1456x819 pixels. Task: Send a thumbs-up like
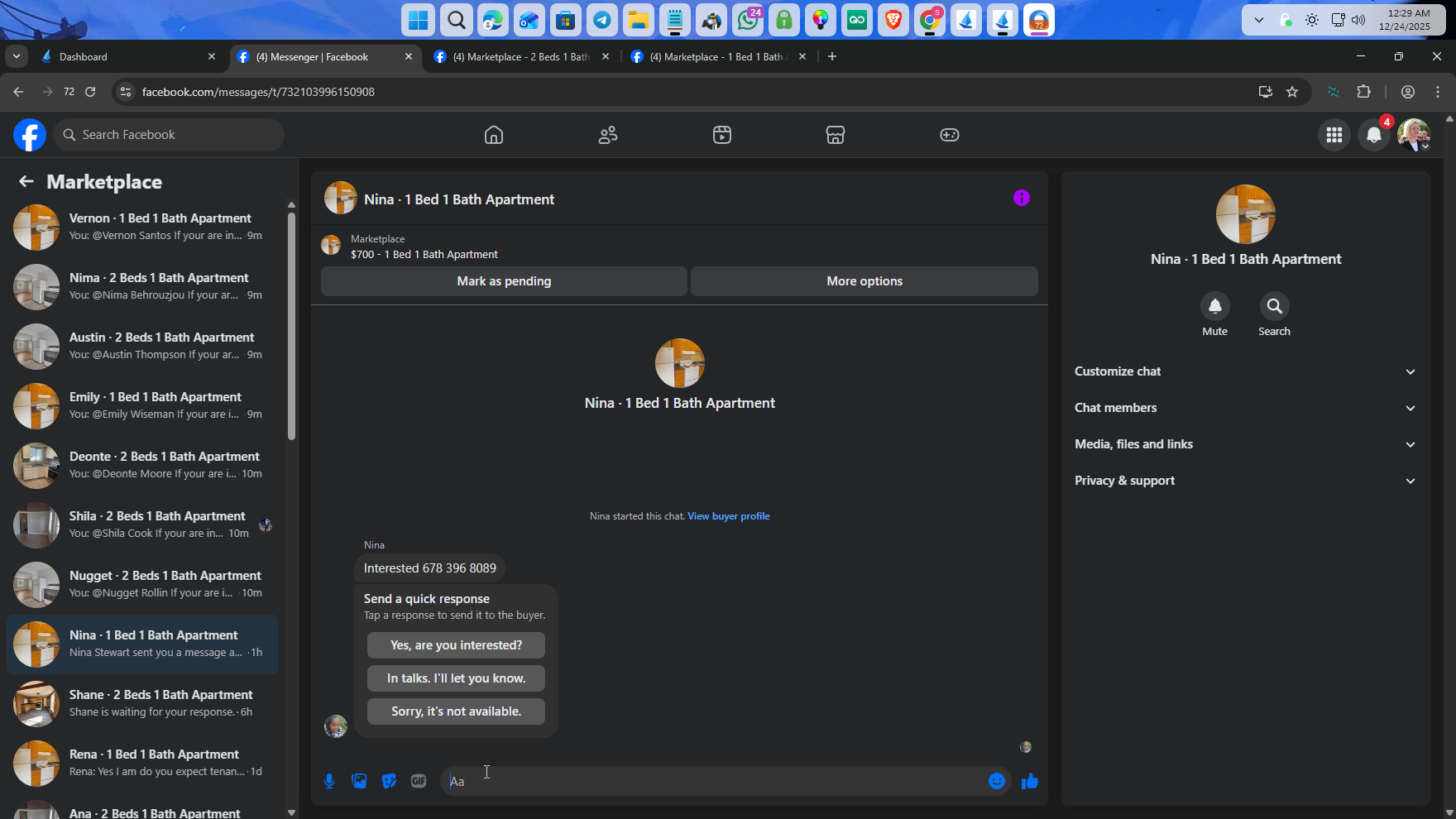pyautogui.click(x=1029, y=781)
